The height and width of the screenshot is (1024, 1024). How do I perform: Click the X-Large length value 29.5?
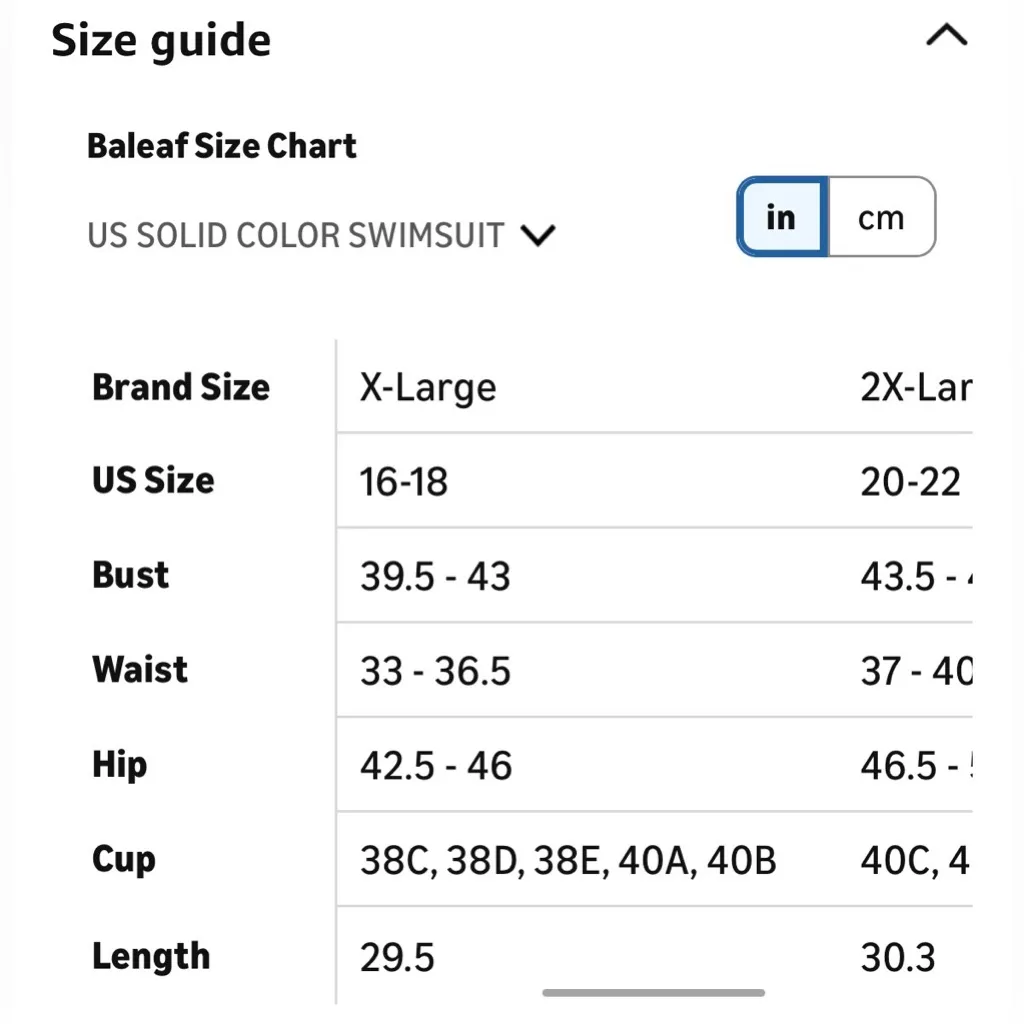pos(397,957)
